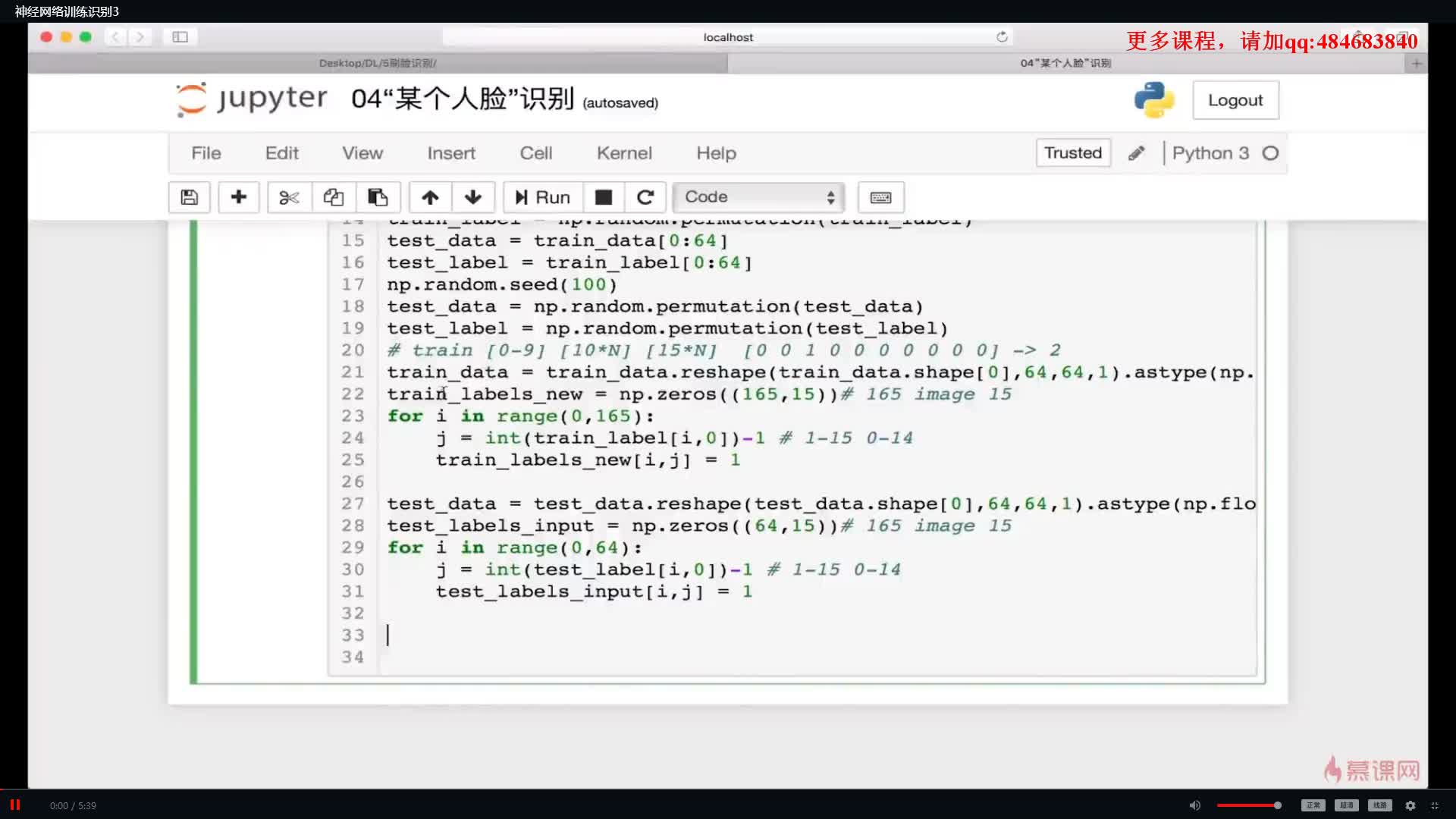The image size is (1456, 819).
Task: Open the Insert menu
Action: (x=451, y=153)
